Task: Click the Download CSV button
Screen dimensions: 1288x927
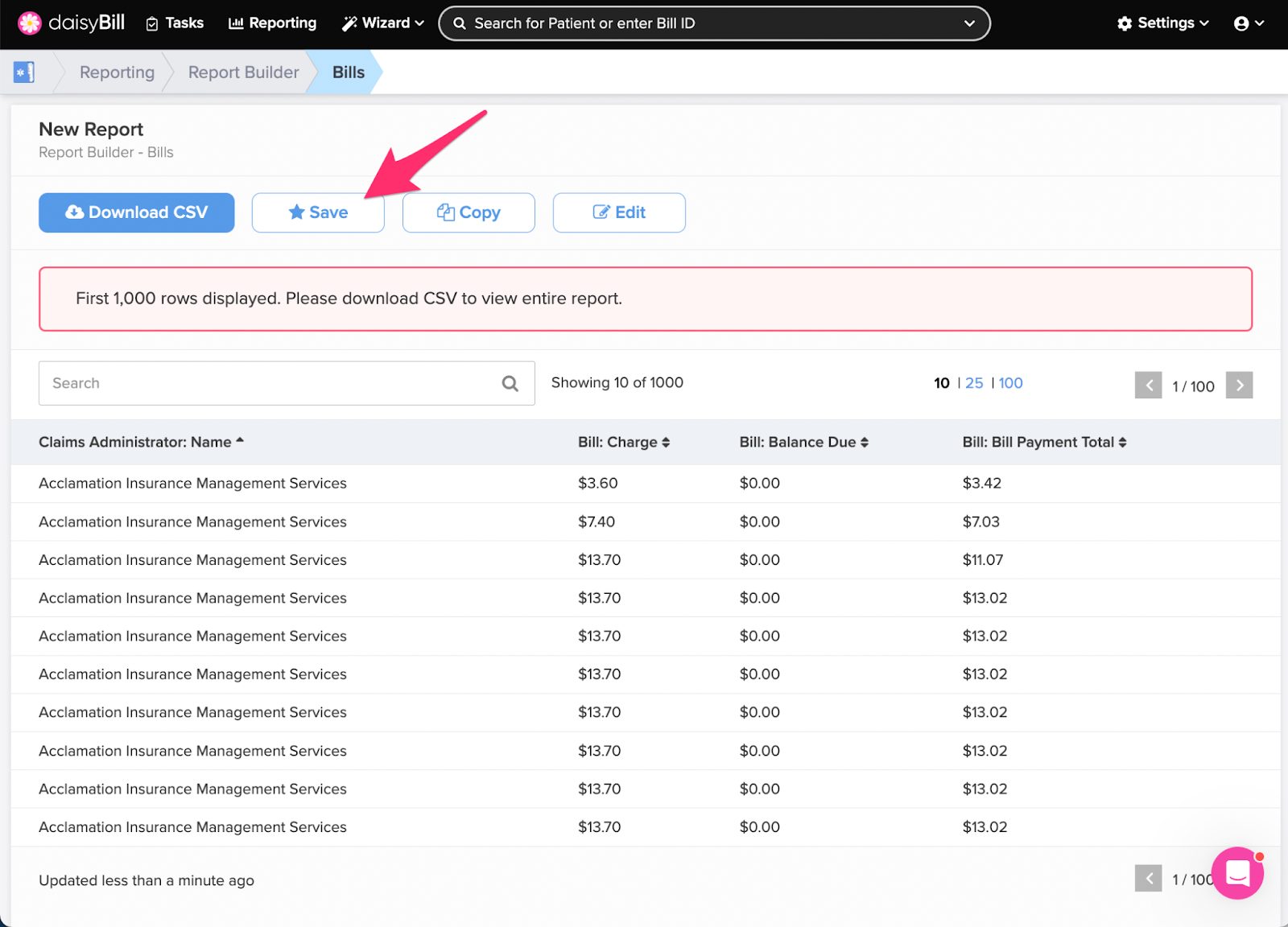Action: [137, 212]
